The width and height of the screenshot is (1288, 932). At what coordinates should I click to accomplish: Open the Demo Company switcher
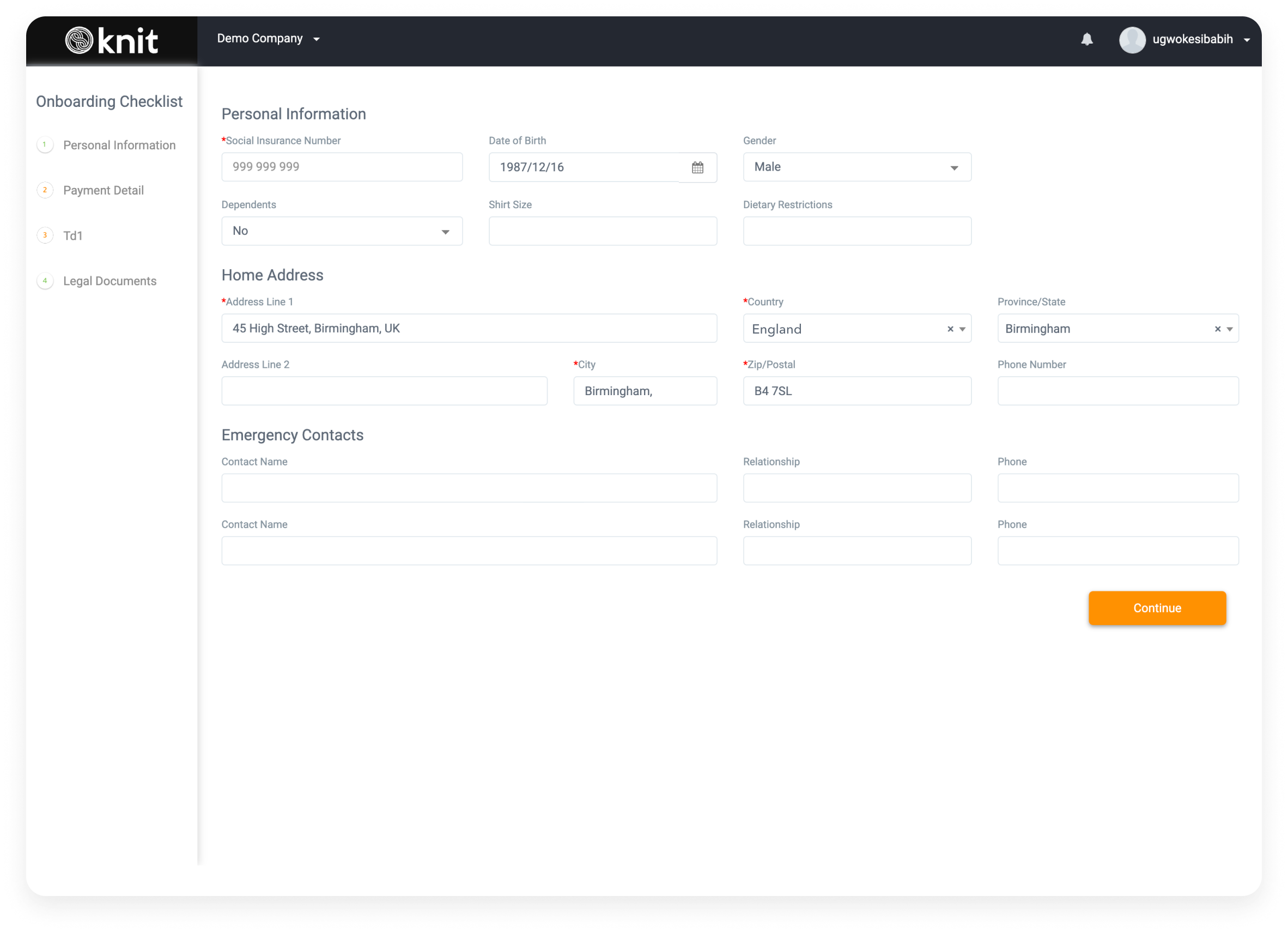coord(268,38)
